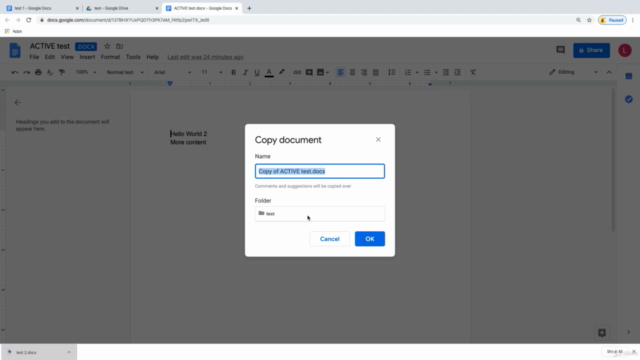Close the document outline with back arrow

click(x=18, y=102)
